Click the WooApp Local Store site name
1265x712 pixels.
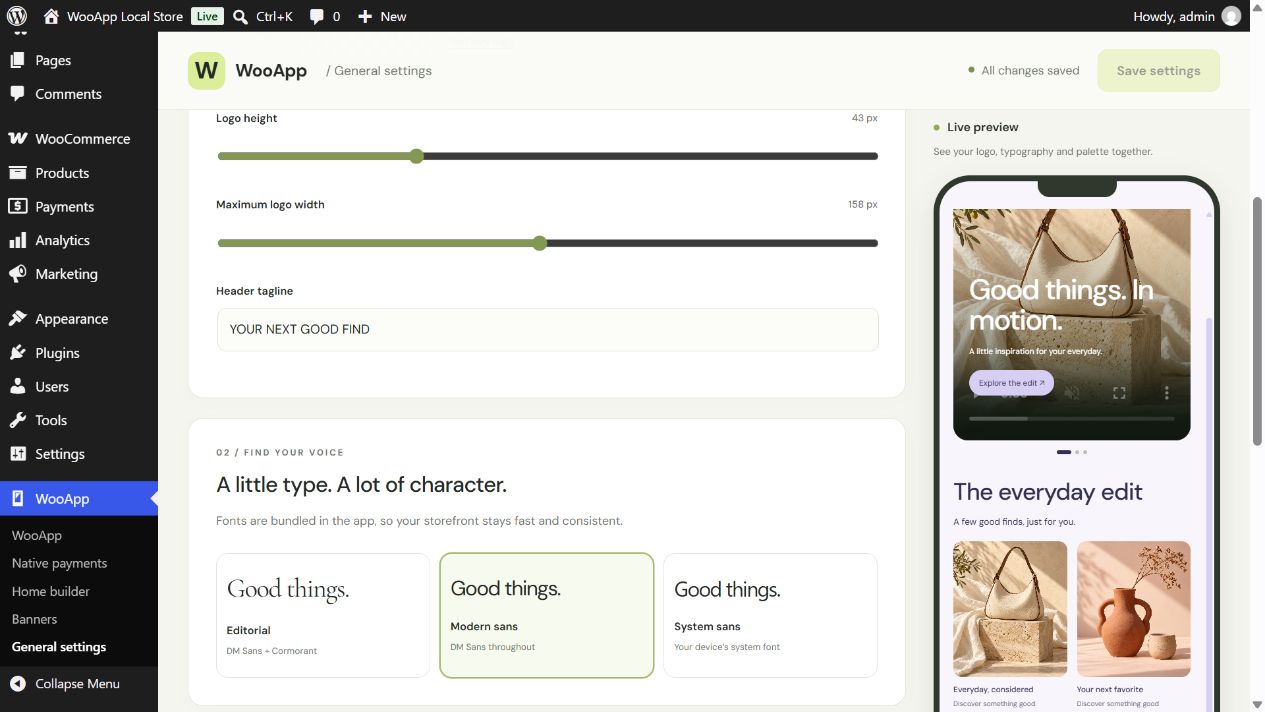125,16
